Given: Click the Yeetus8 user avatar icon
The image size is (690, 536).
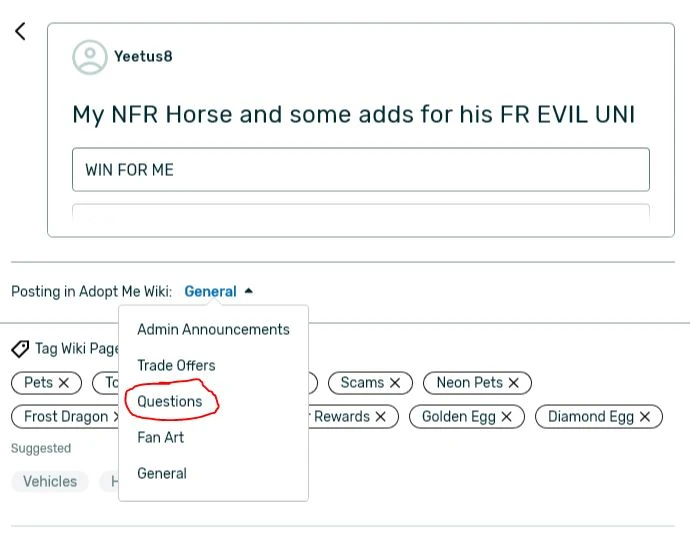Looking at the screenshot, I should [x=89, y=57].
